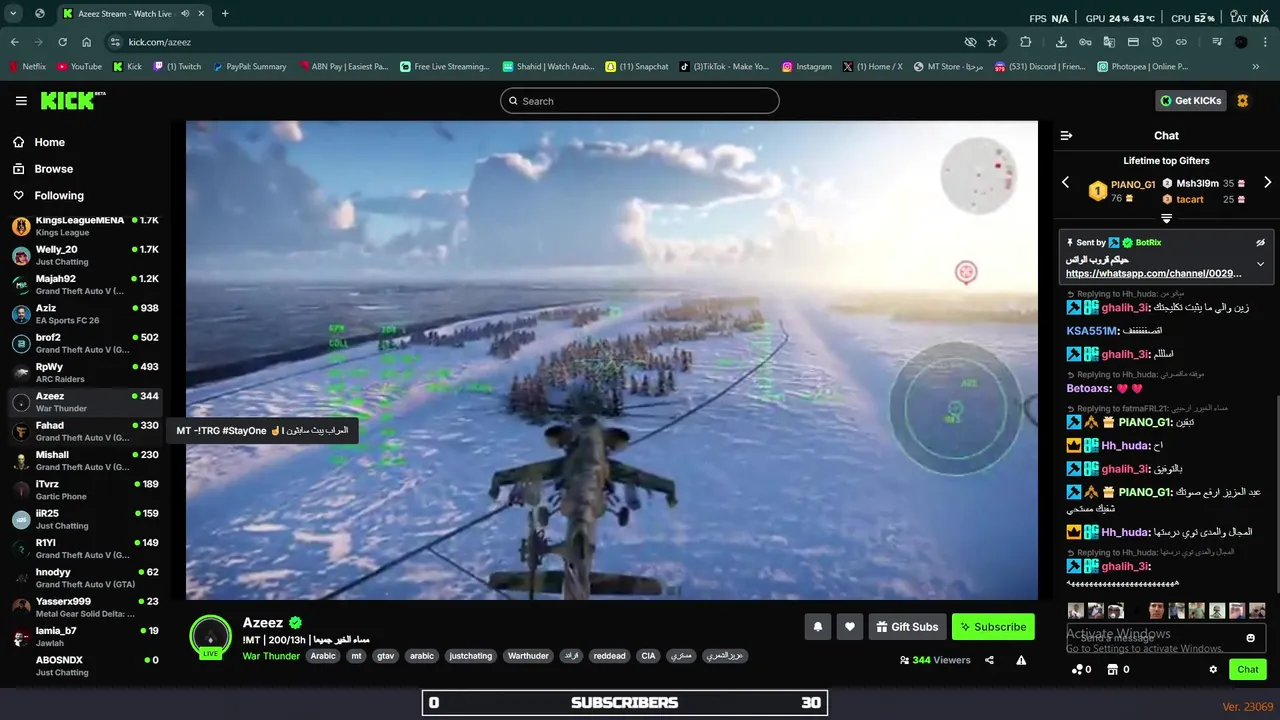Open KingsLeagueMENA channel in sidebar
1280x720 pixels.
point(86,226)
